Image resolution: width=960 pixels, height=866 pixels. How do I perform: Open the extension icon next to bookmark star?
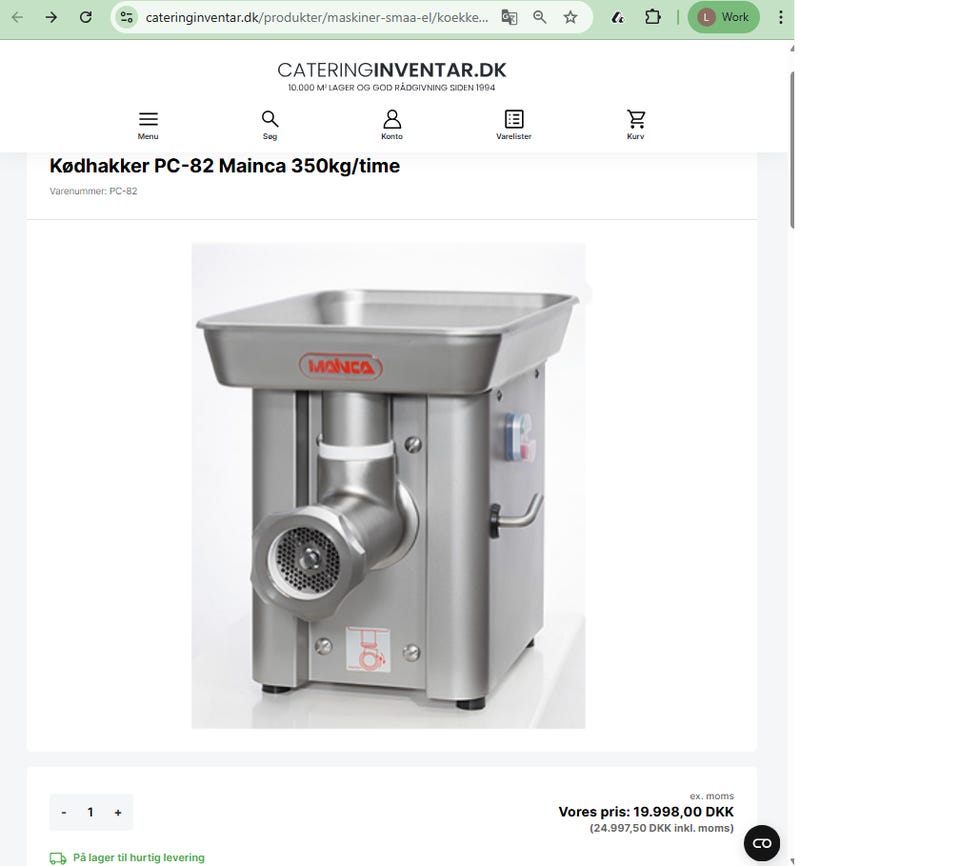[x=618, y=17]
